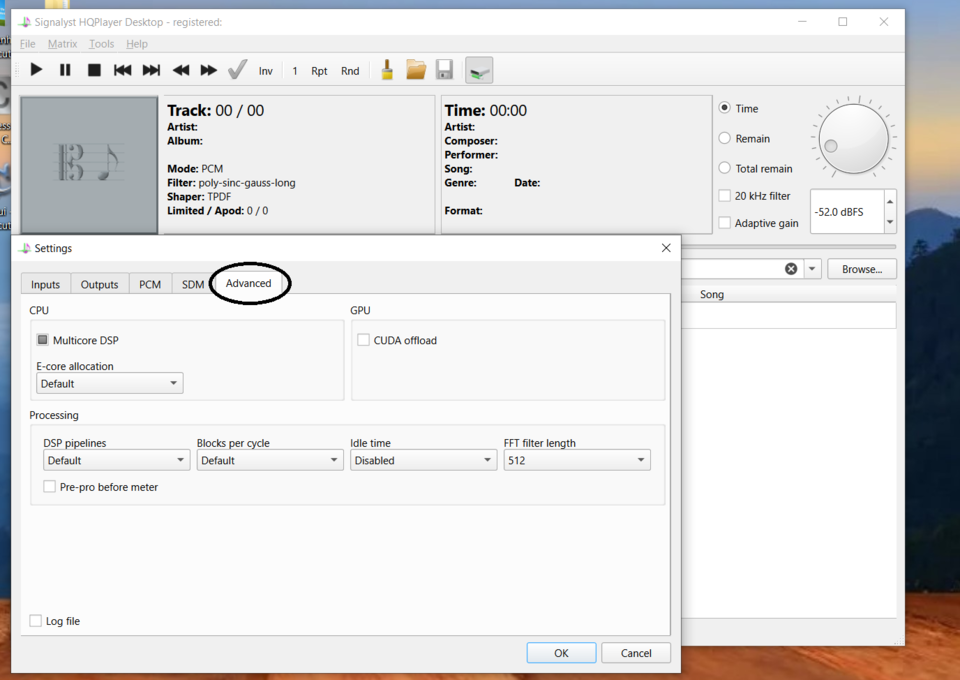Open the Matrix menu
This screenshot has height=680, width=960.
[62, 44]
